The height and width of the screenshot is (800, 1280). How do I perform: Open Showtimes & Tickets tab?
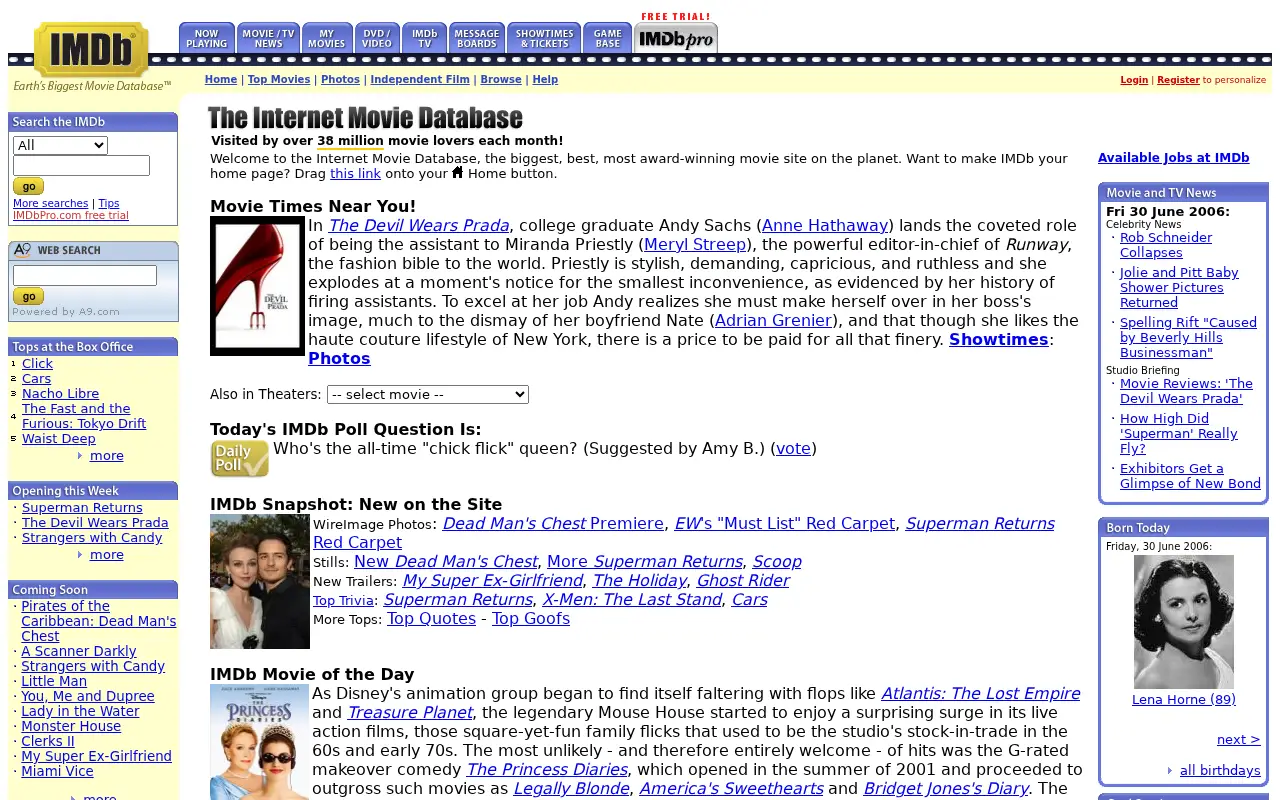tap(544, 38)
